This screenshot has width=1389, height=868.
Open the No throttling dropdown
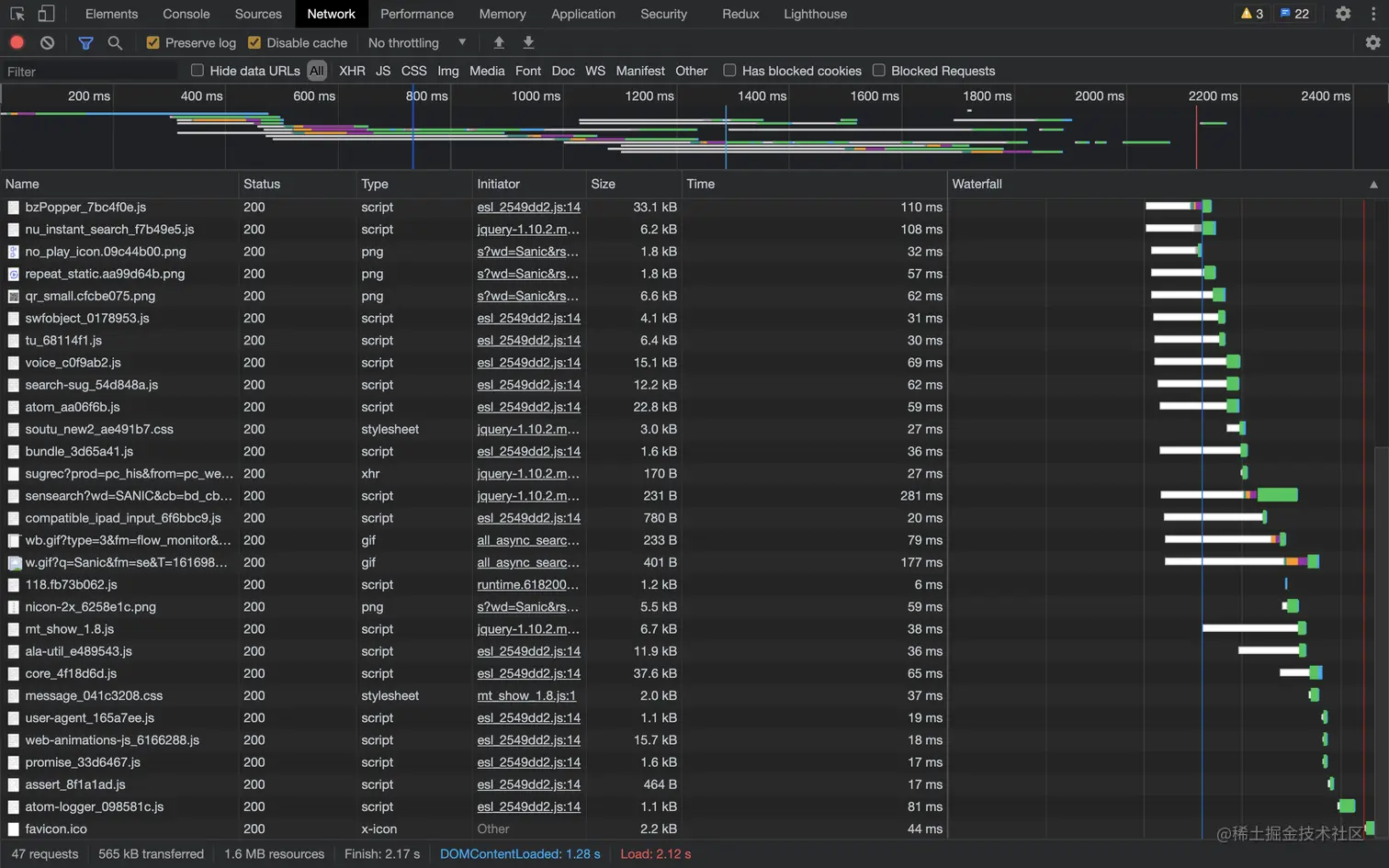(x=417, y=42)
